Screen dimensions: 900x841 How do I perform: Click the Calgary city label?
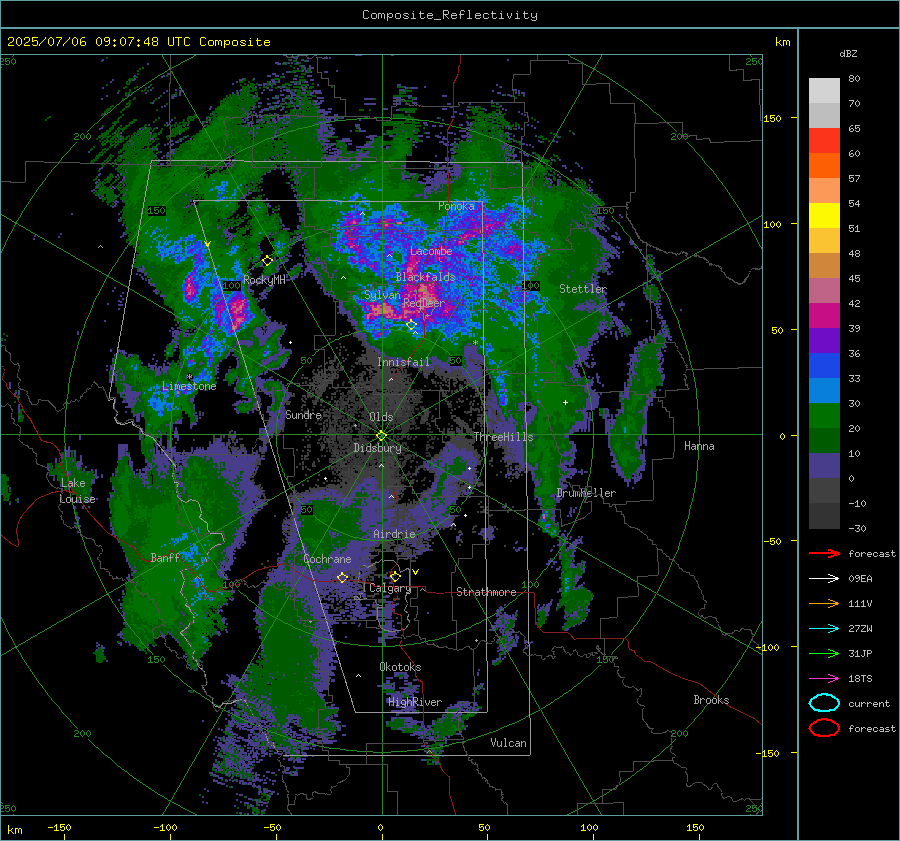click(390, 588)
